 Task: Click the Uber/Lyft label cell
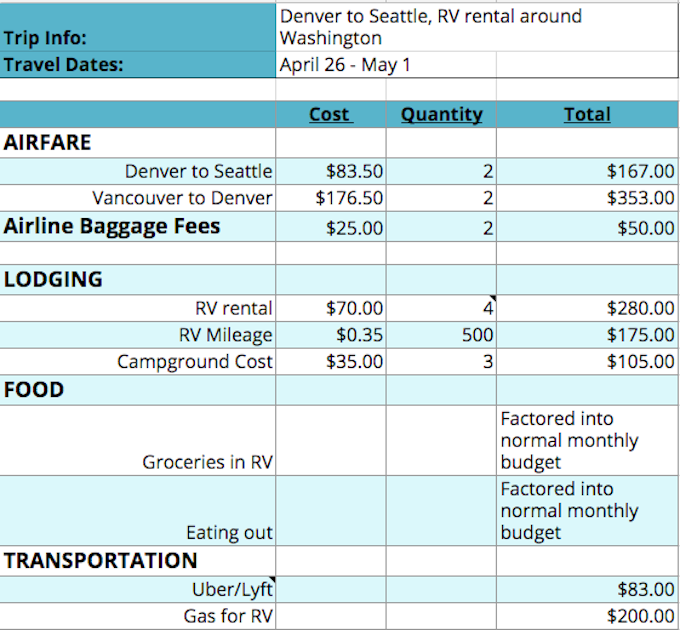tap(232, 589)
